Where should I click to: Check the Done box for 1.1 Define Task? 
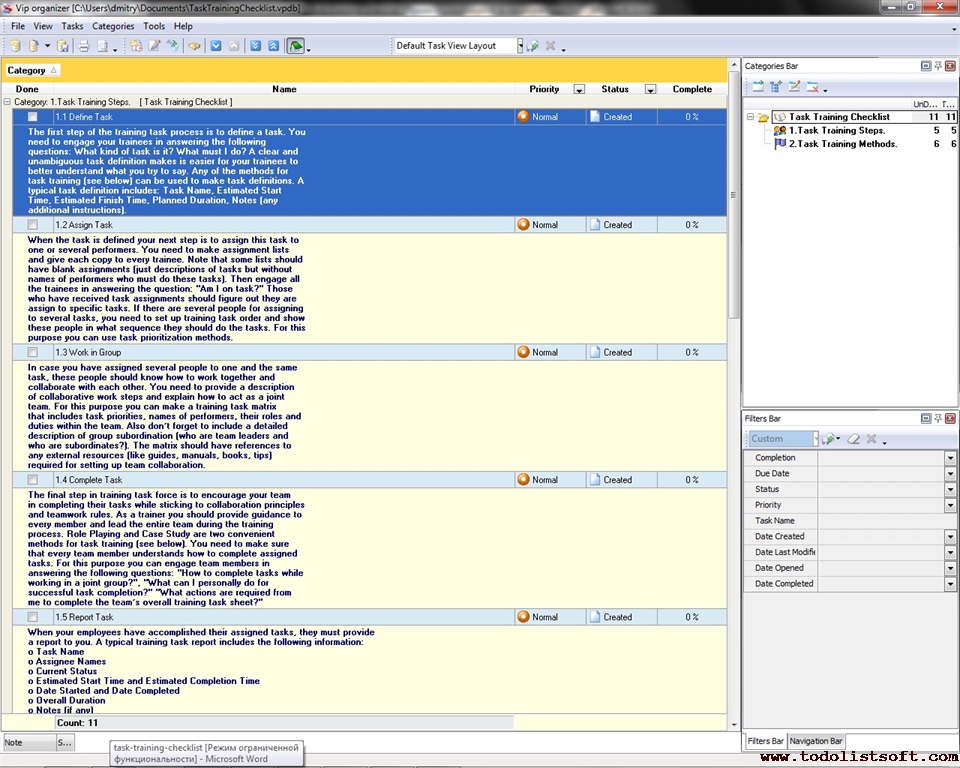click(x=33, y=117)
